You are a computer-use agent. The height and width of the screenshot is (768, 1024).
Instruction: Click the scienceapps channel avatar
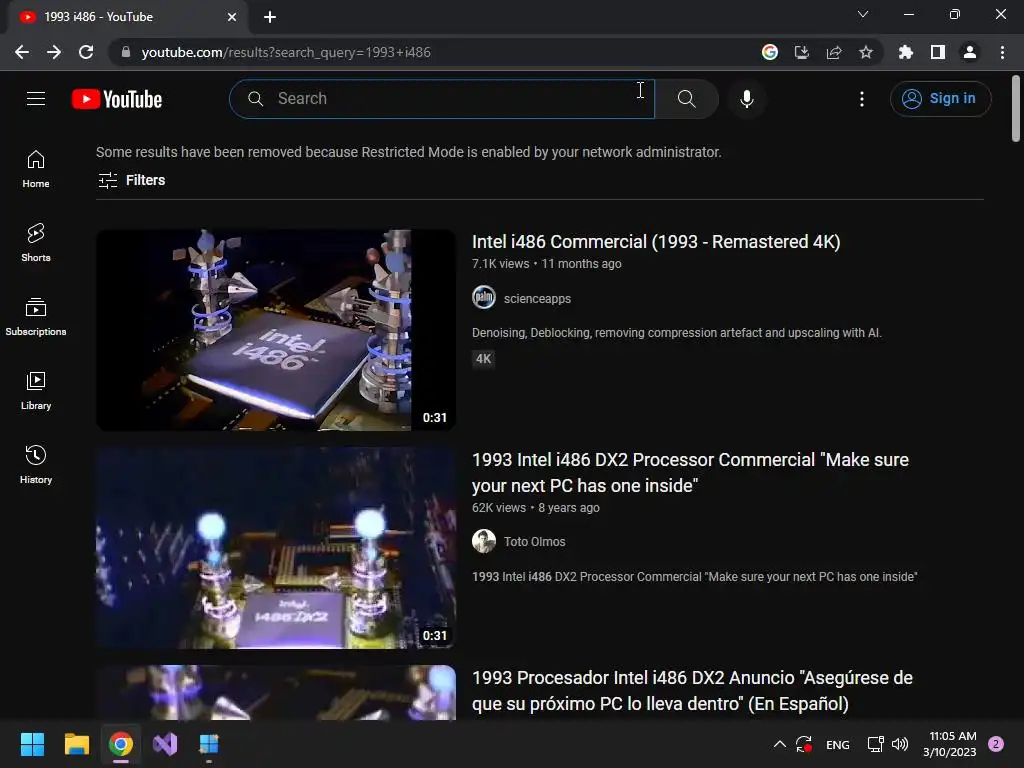[484, 298]
